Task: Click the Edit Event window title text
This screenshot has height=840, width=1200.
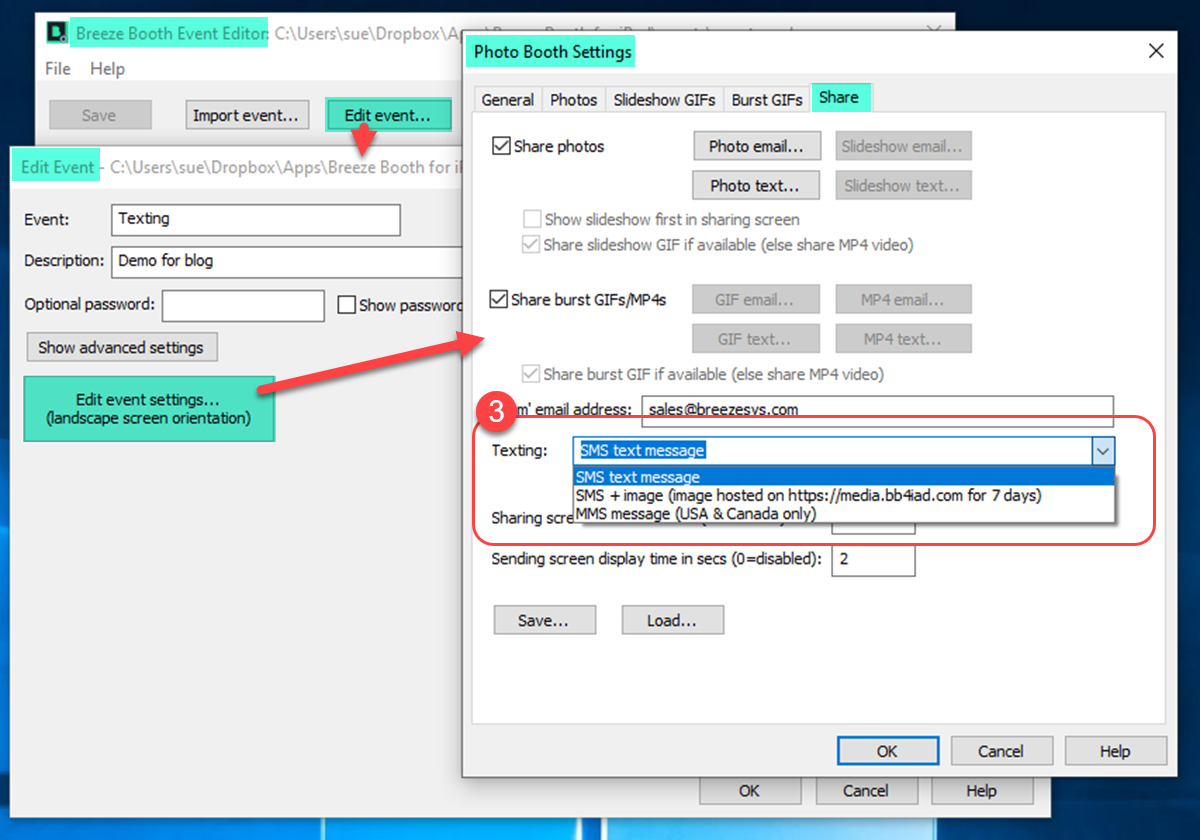Action: tap(58, 167)
